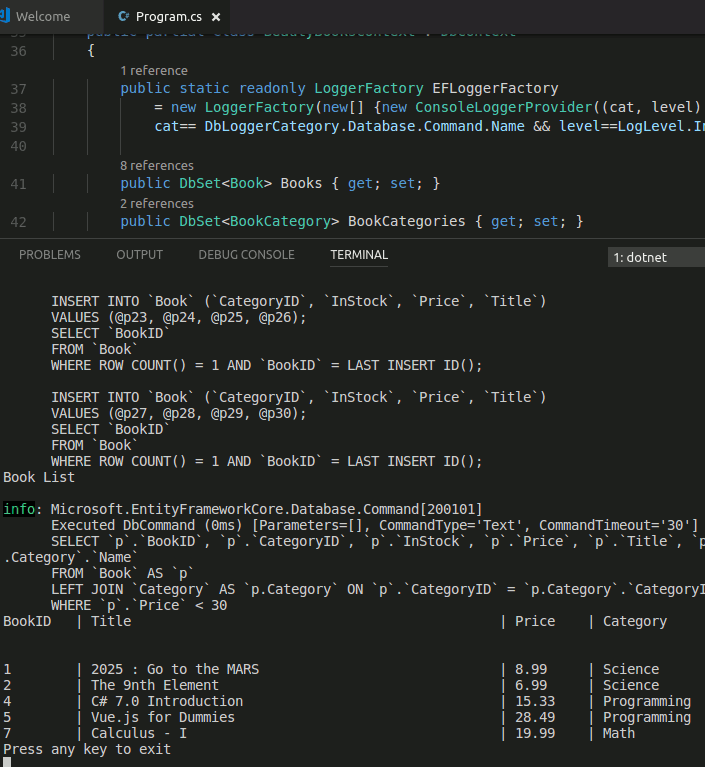Click the '1 reference' code lens link
The image size is (705, 767).
pos(153,71)
